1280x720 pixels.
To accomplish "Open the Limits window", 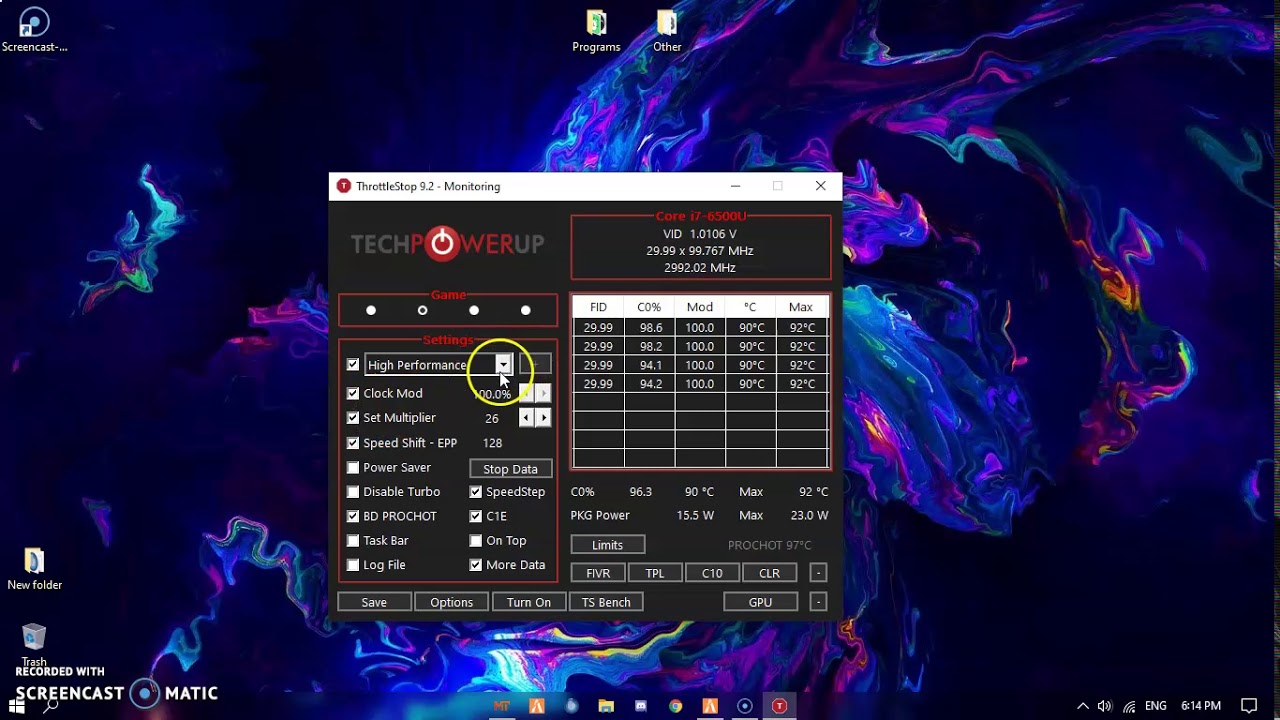I will coord(607,545).
